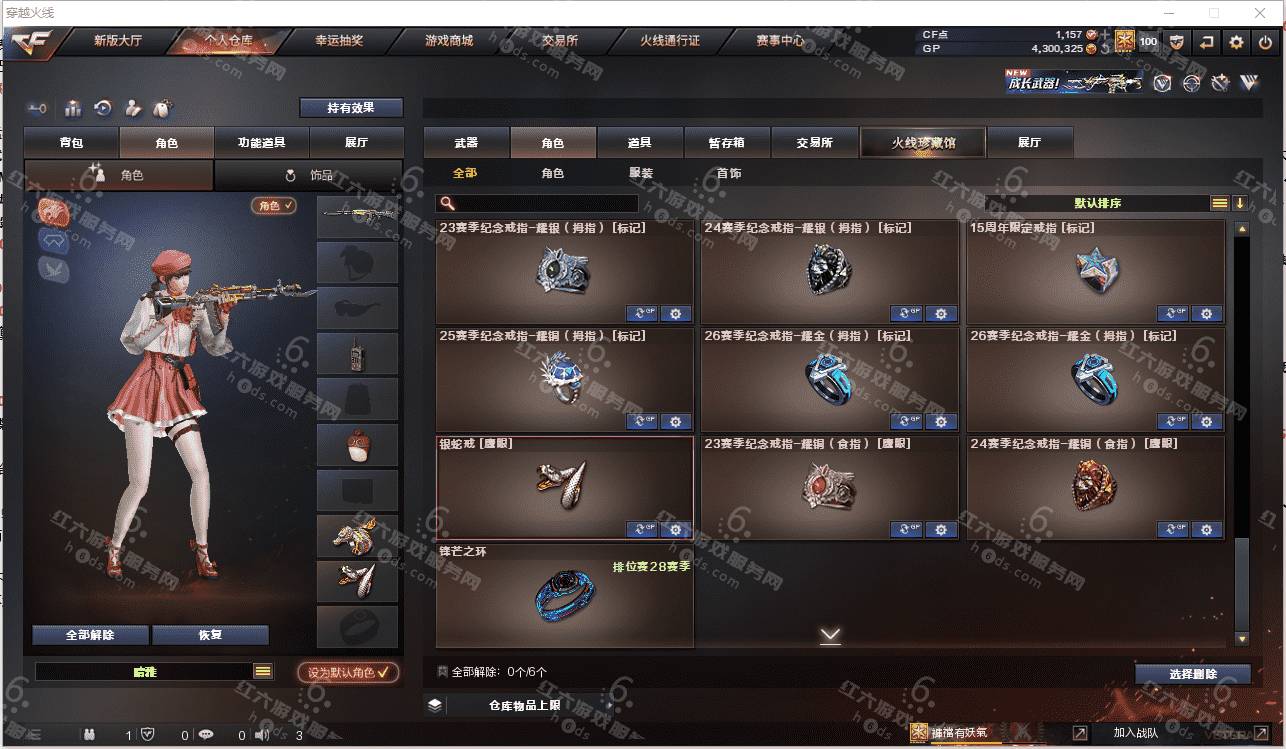The image size is (1286, 749).
Task: Open the ranking podium chart icon
Action: coord(72,108)
